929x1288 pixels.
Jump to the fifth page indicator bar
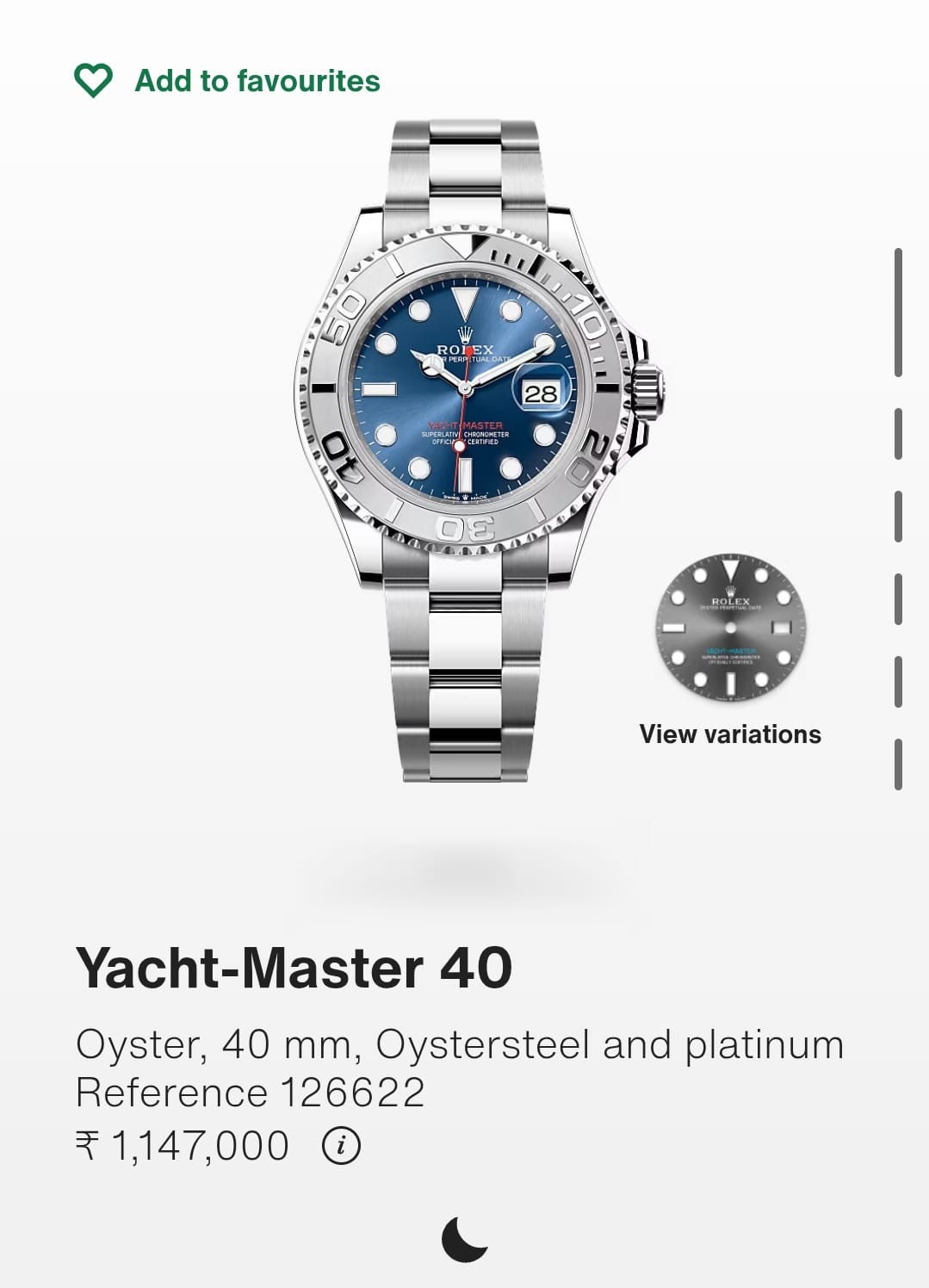(898, 682)
